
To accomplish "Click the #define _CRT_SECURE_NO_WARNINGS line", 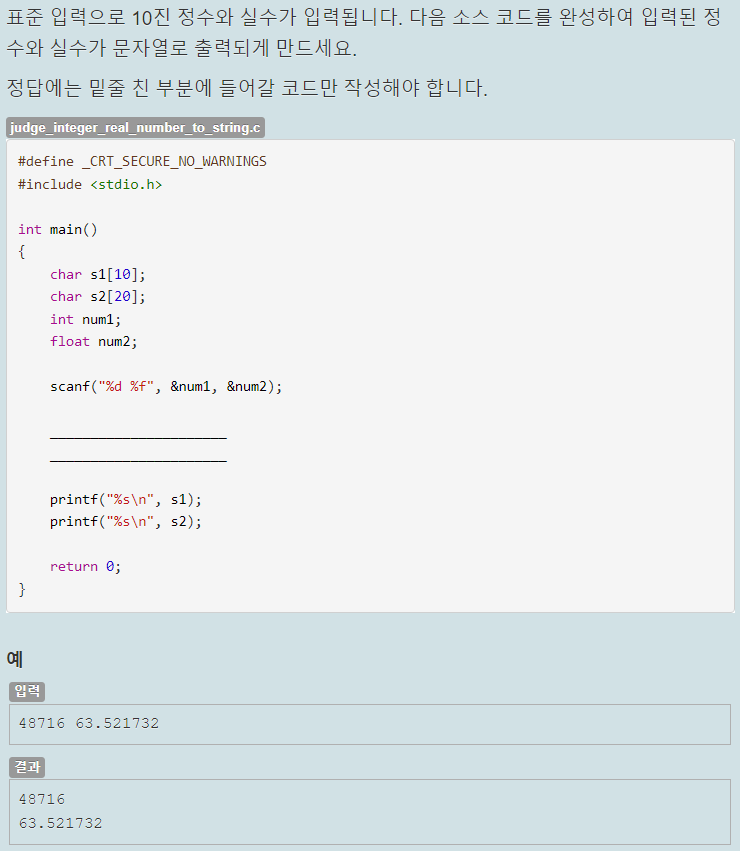I will [x=142, y=162].
